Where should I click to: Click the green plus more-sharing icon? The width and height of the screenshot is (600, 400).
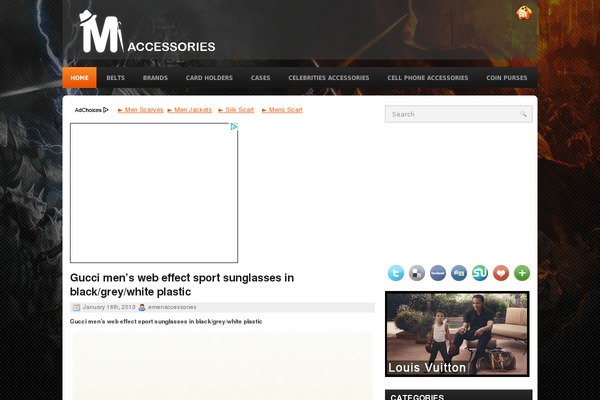pyautogui.click(x=522, y=273)
